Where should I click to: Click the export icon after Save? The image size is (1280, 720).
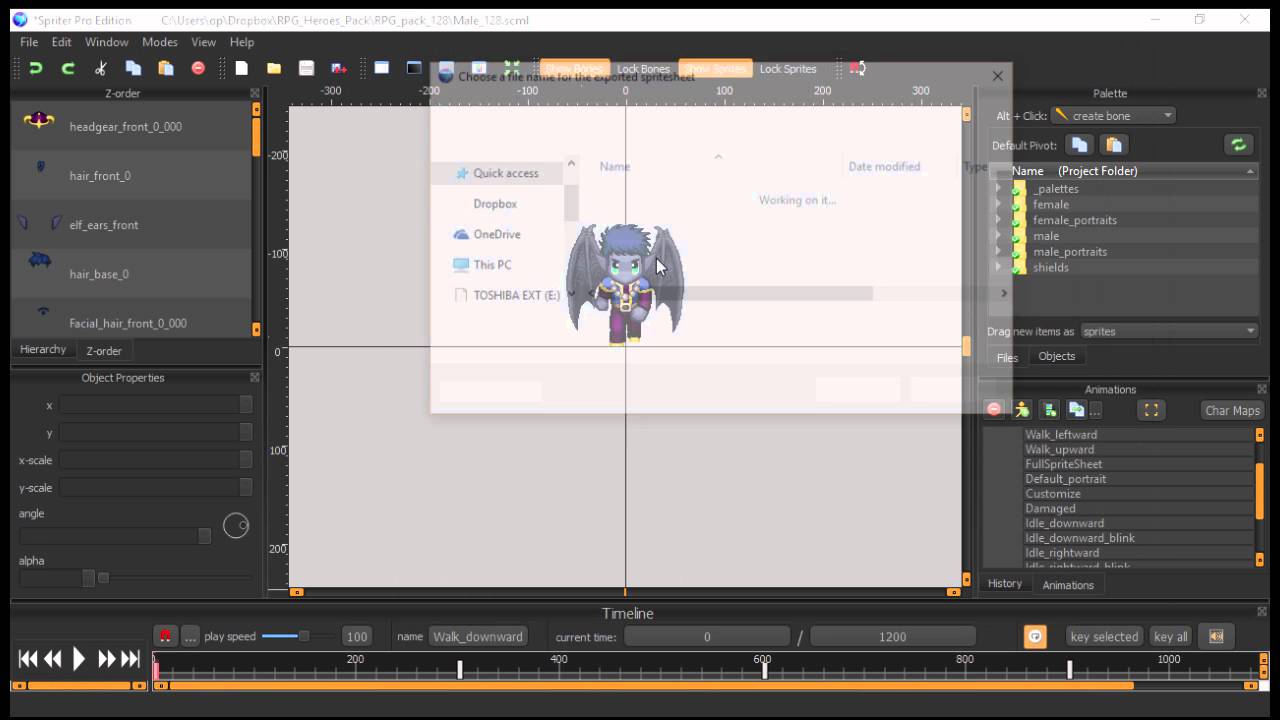[339, 68]
